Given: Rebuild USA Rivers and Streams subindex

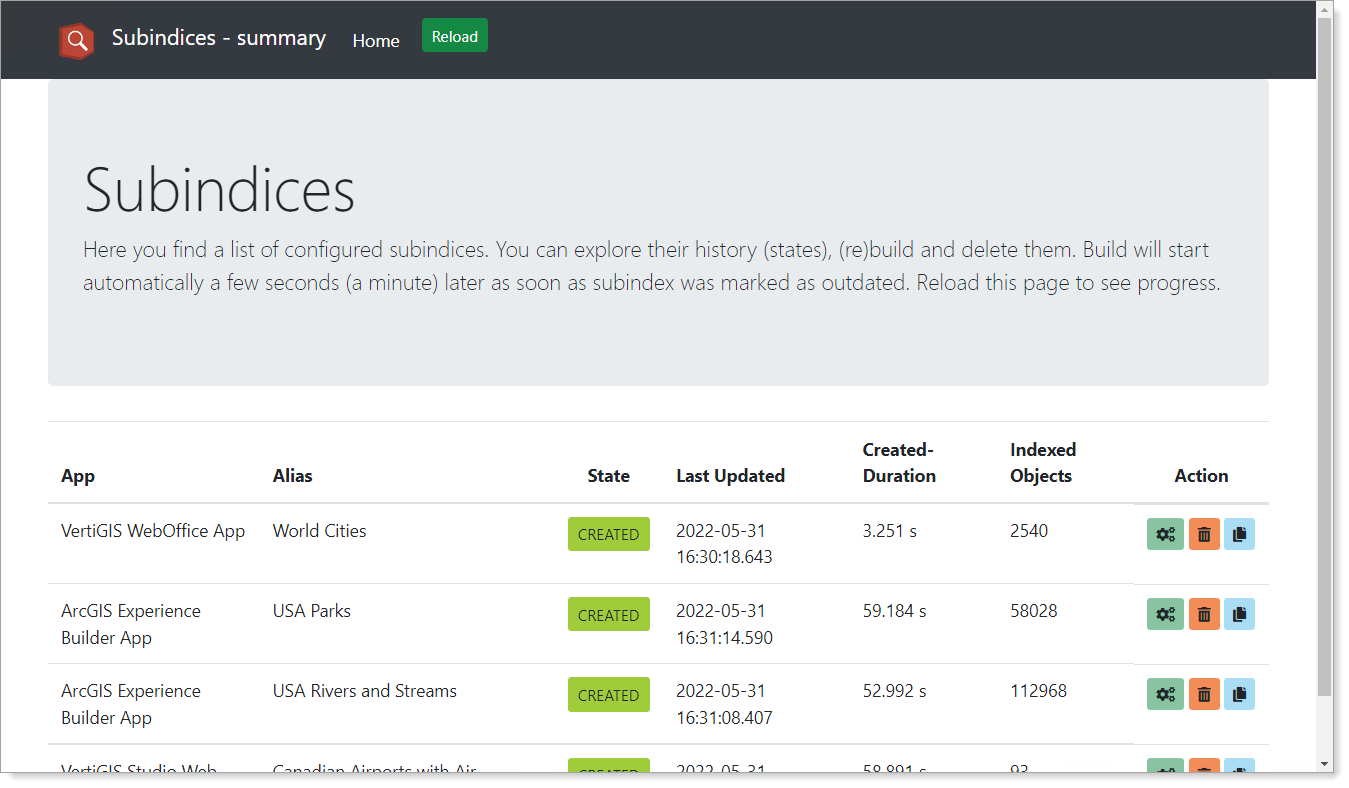Looking at the screenshot, I should pyautogui.click(x=1165, y=694).
